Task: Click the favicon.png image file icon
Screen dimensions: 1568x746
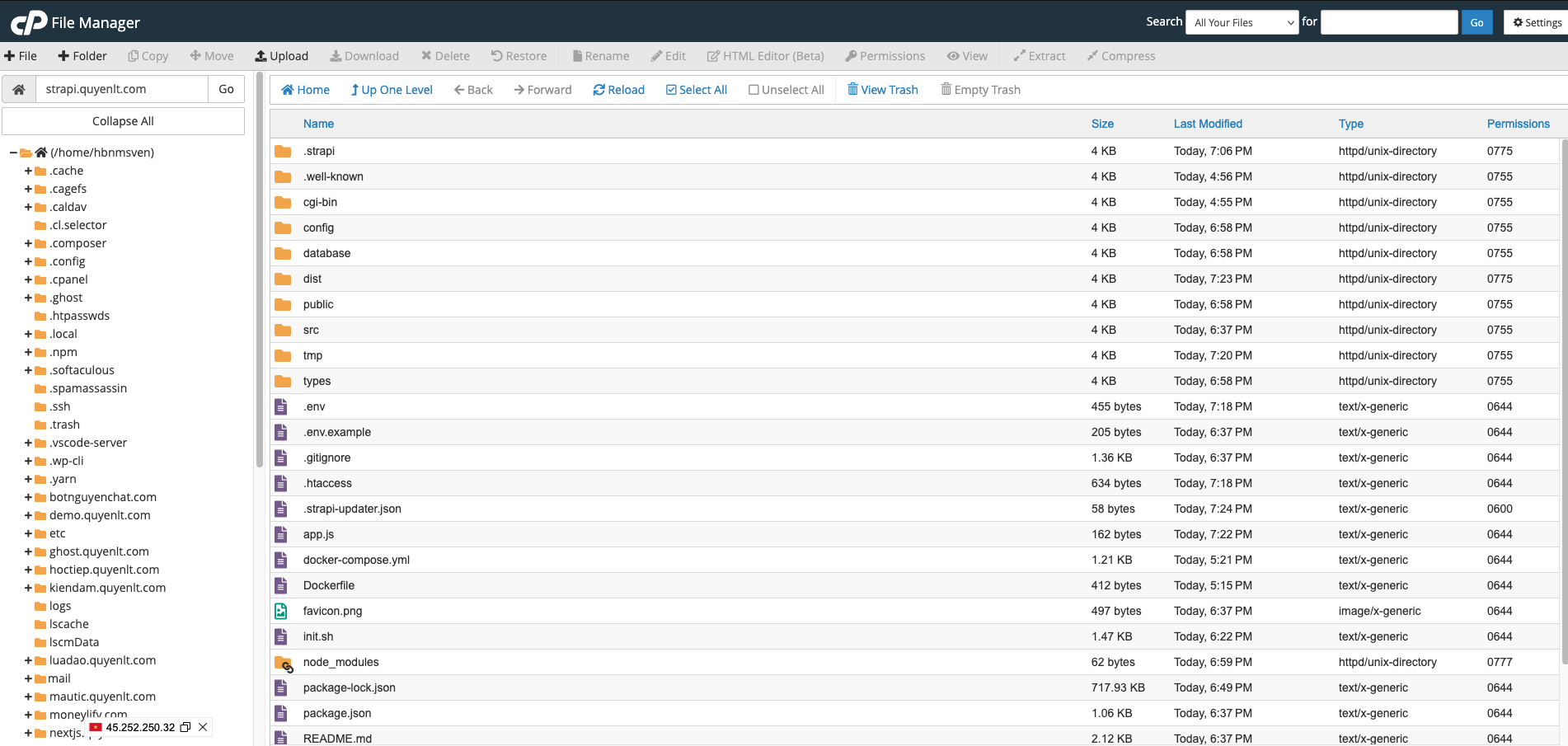Action: 281,611
